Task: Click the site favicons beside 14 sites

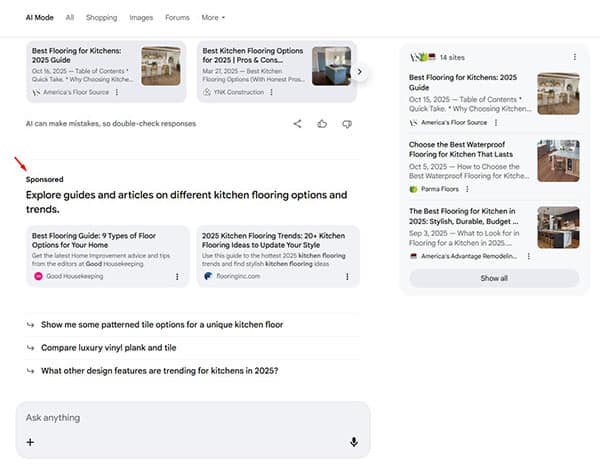Action: 422,57
